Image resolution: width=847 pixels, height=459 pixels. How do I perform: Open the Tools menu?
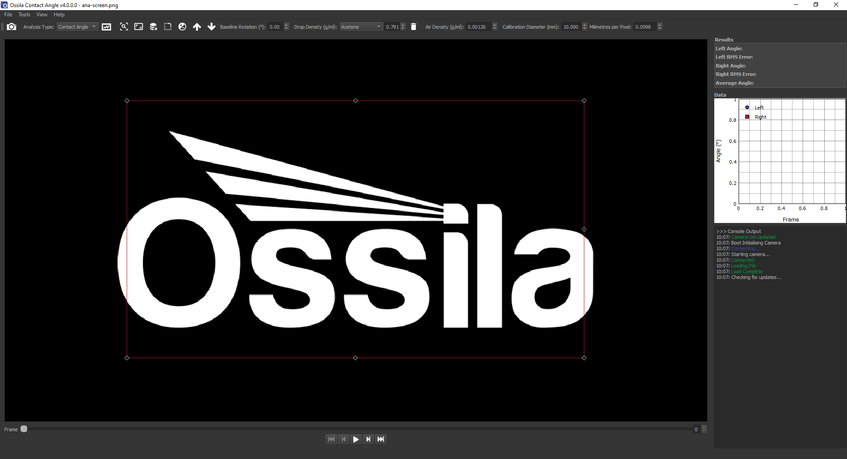[24, 15]
